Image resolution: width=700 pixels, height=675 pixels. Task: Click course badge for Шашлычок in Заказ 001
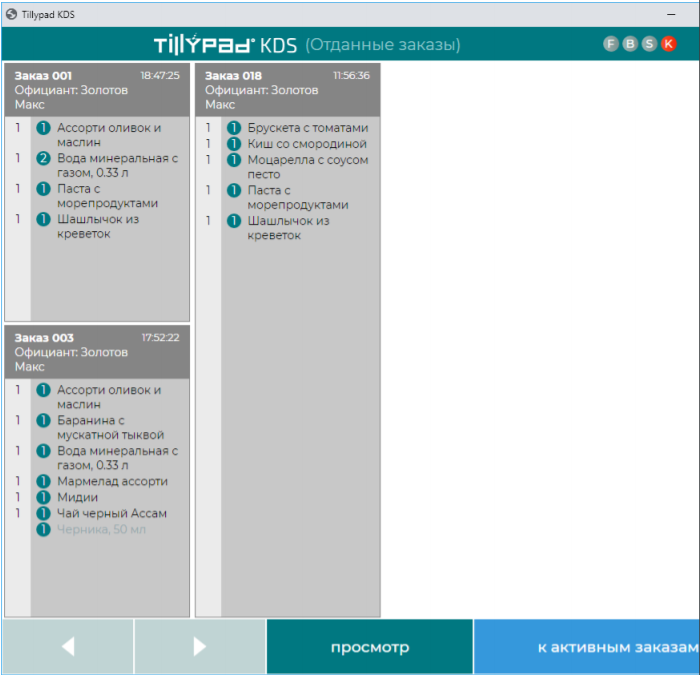pos(43,219)
